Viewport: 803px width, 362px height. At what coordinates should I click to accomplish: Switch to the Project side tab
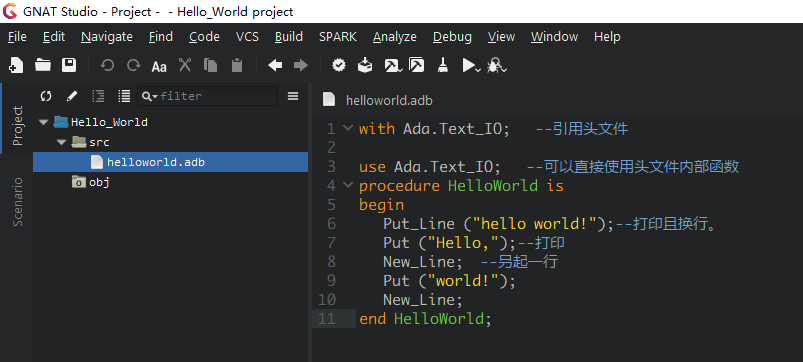(17, 126)
